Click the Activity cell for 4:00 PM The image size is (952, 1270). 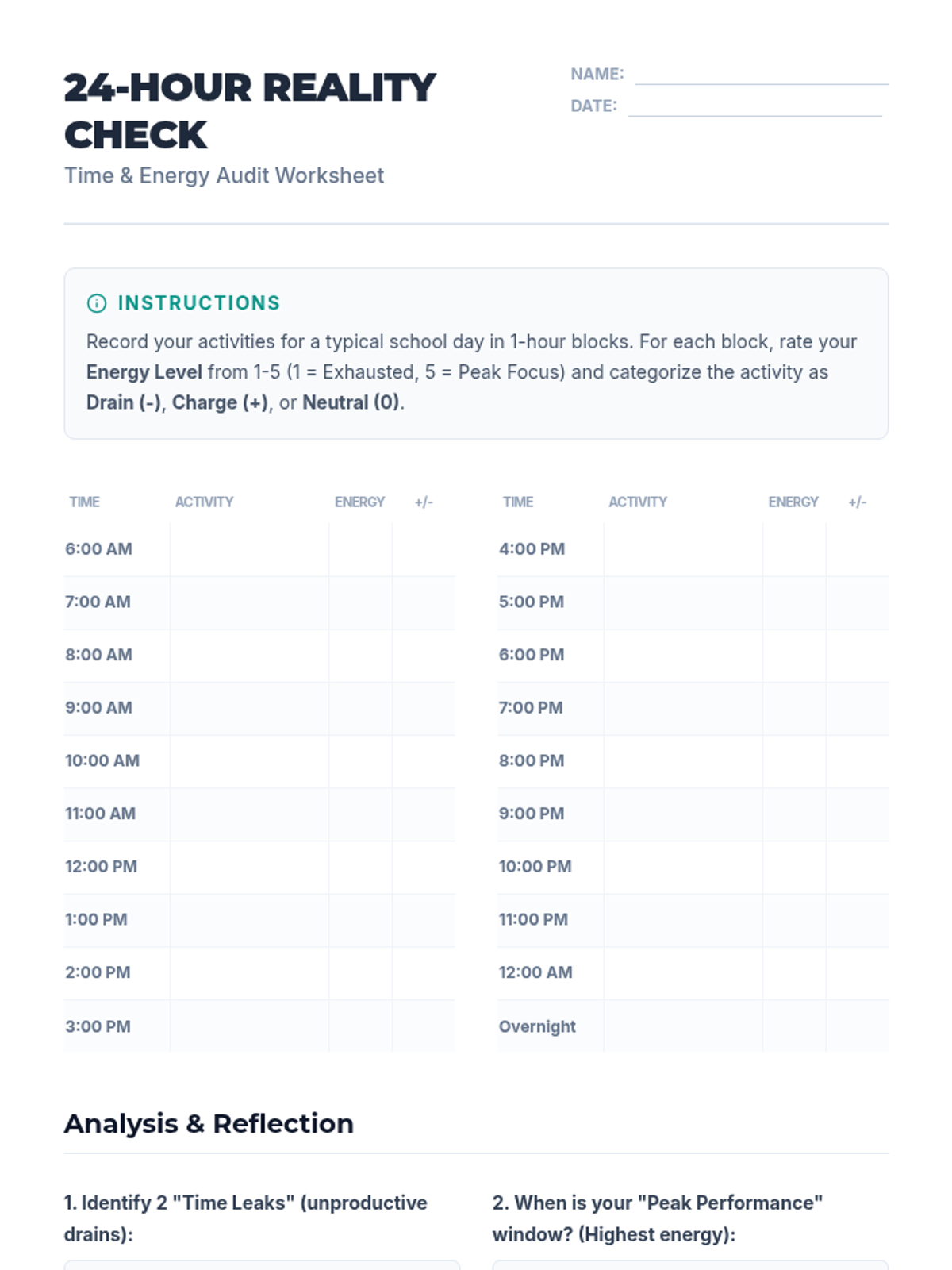pos(682,549)
